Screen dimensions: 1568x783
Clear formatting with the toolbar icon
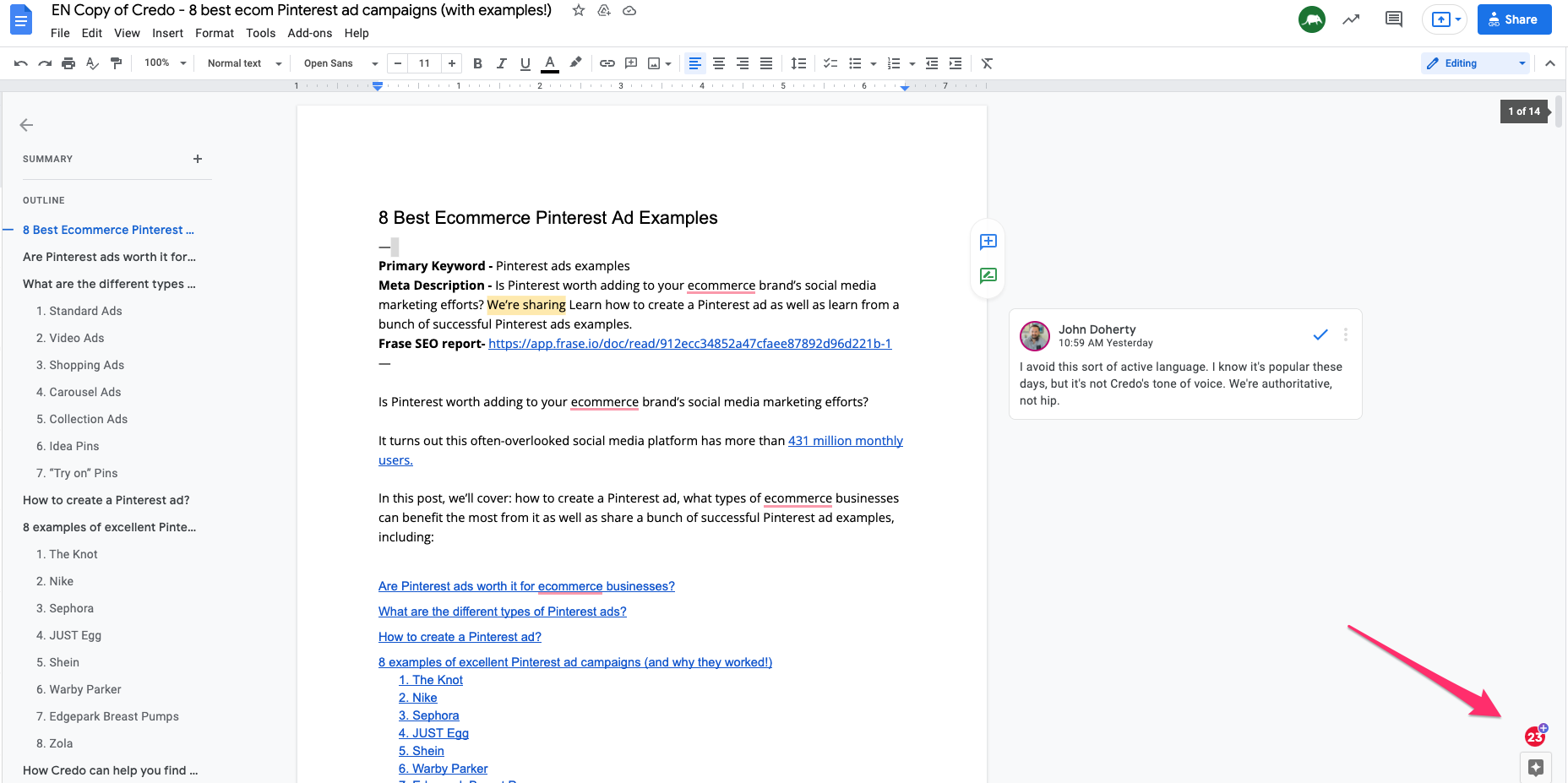[986, 63]
